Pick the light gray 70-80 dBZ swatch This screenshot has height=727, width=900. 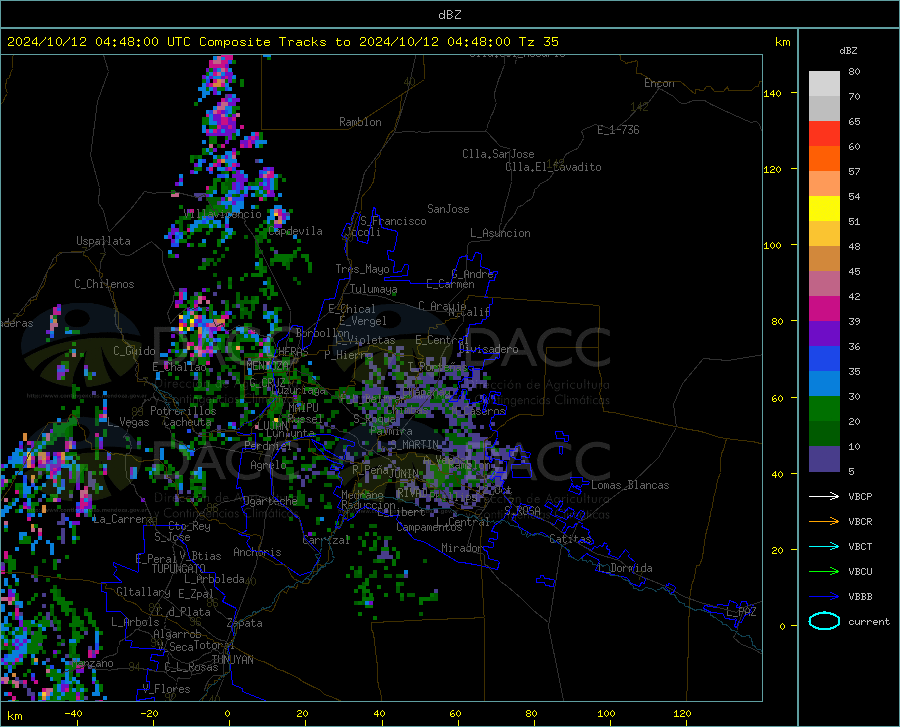(x=824, y=84)
